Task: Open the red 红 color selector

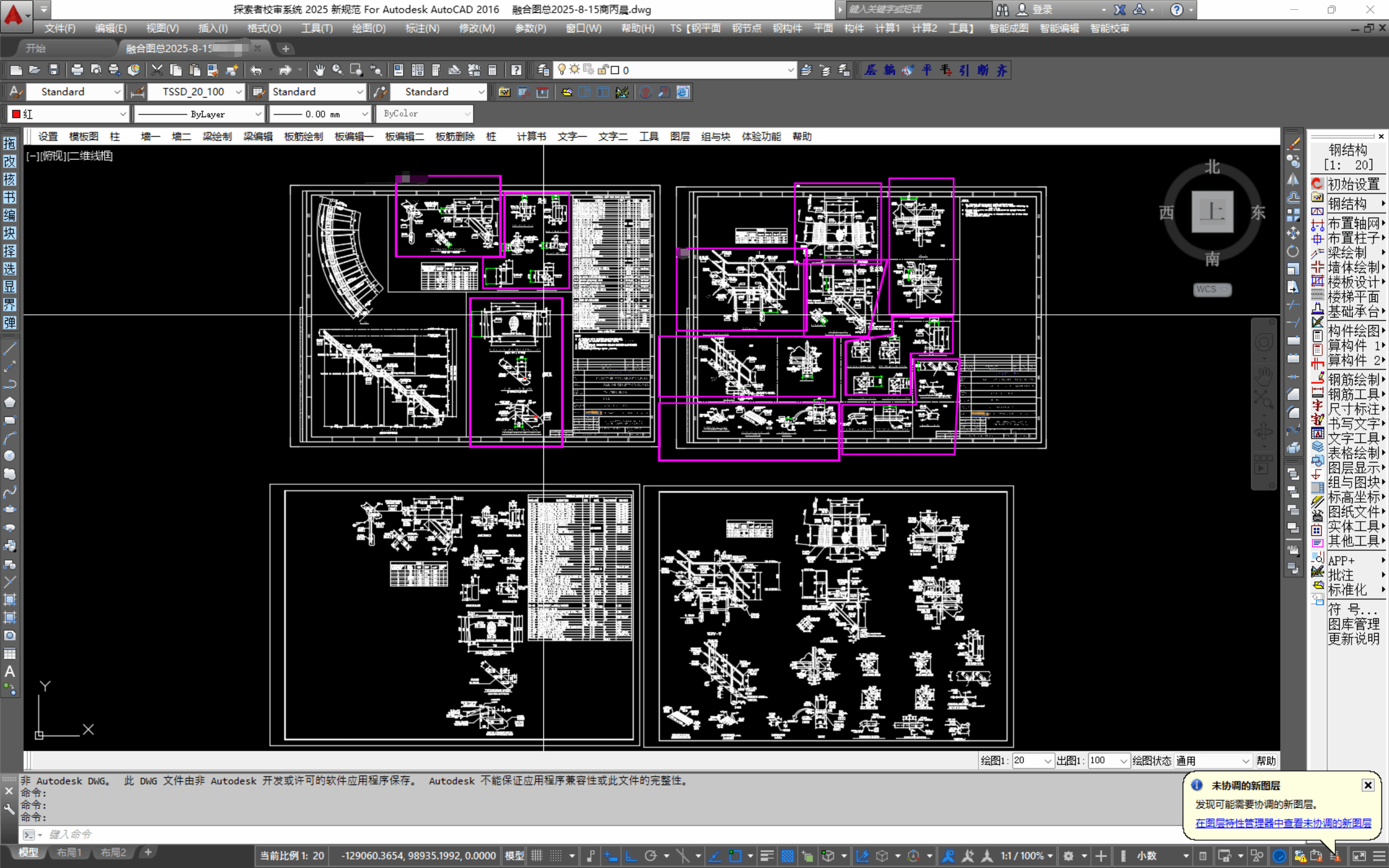Action: (68, 113)
